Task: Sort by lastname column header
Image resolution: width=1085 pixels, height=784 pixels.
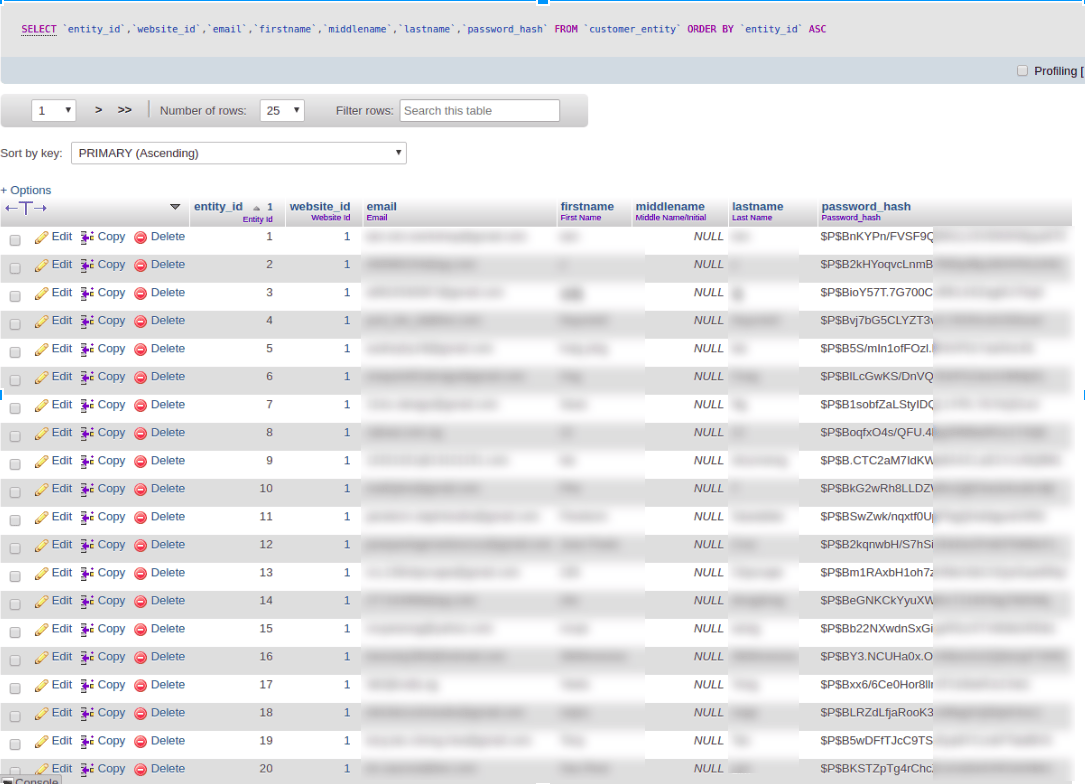Action: (x=758, y=206)
